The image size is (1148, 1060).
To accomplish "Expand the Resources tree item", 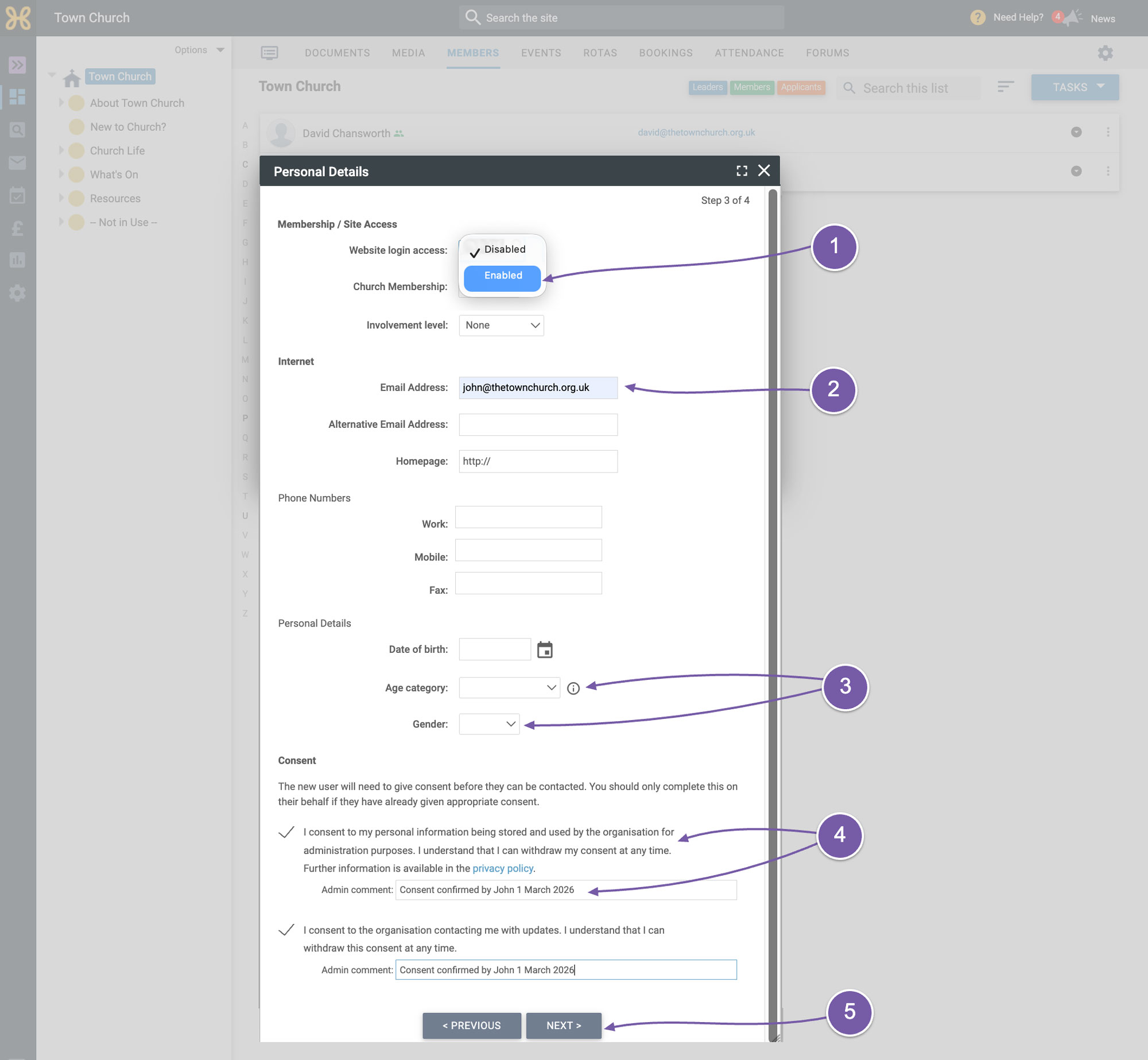I will click(x=61, y=198).
